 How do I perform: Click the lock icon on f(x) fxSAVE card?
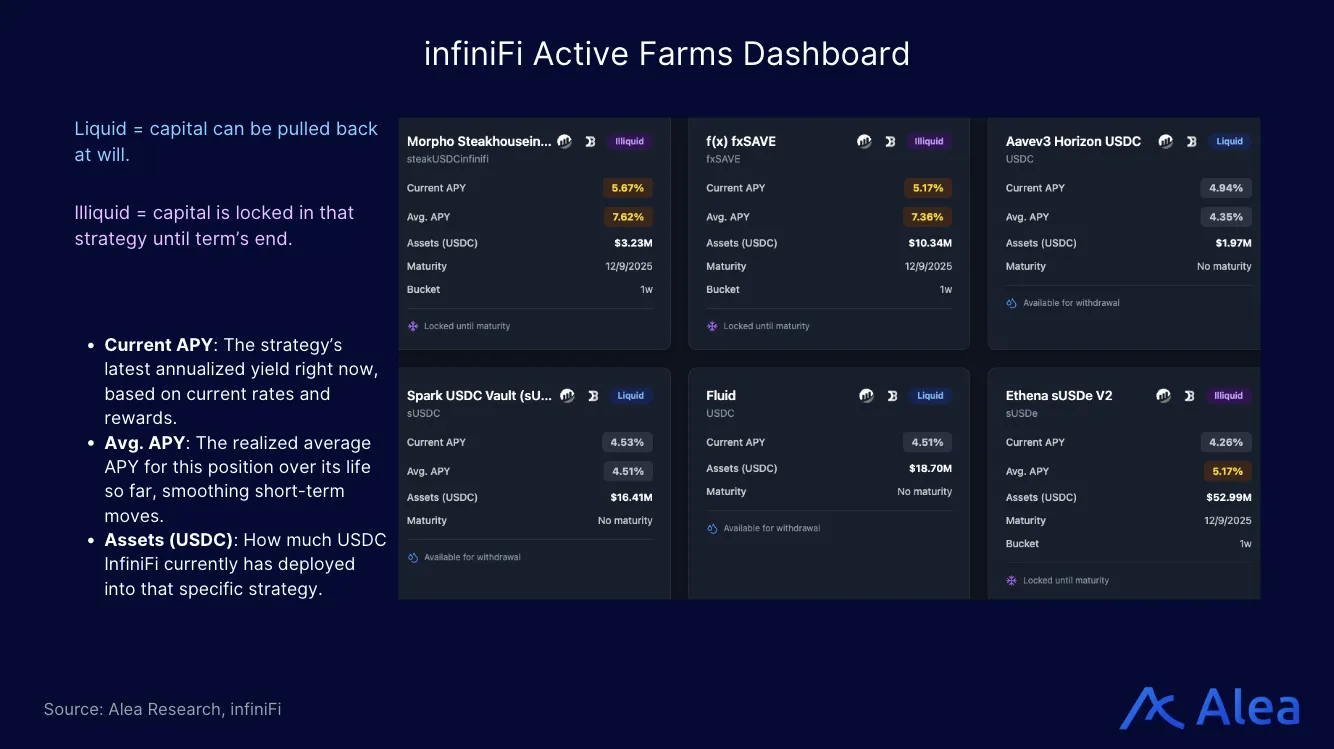click(711, 325)
